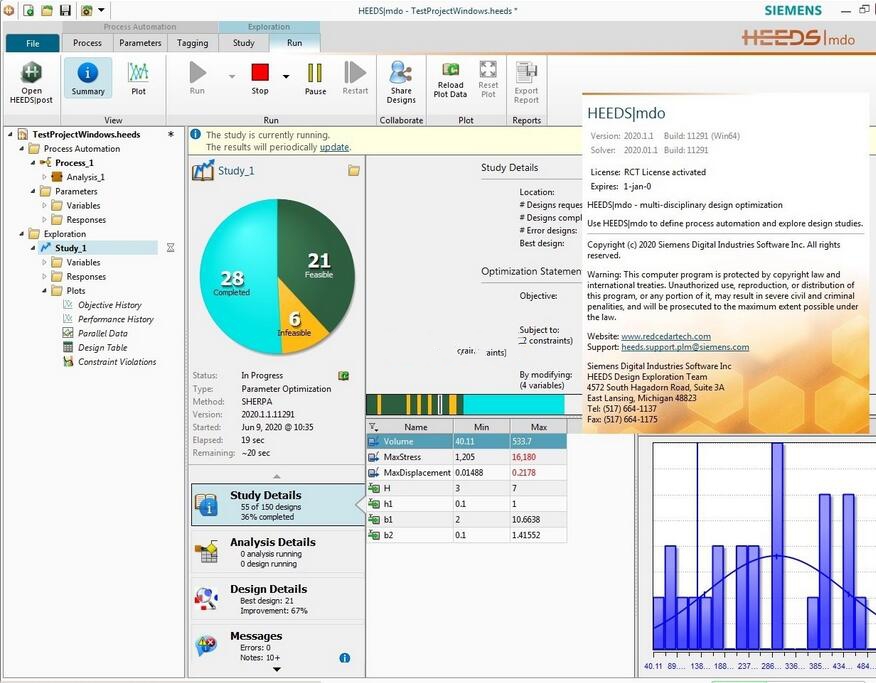This screenshot has height=683, width=876.
Task: Collapse the TestProjectWindows.heeds root node
Action: (x=10, y=134)
